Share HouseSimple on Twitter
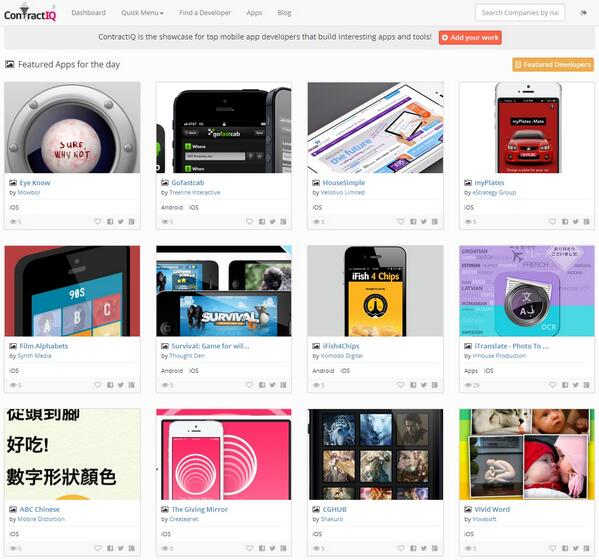The width and height of the screenshot is (599, 560). [x=424, y=222]
